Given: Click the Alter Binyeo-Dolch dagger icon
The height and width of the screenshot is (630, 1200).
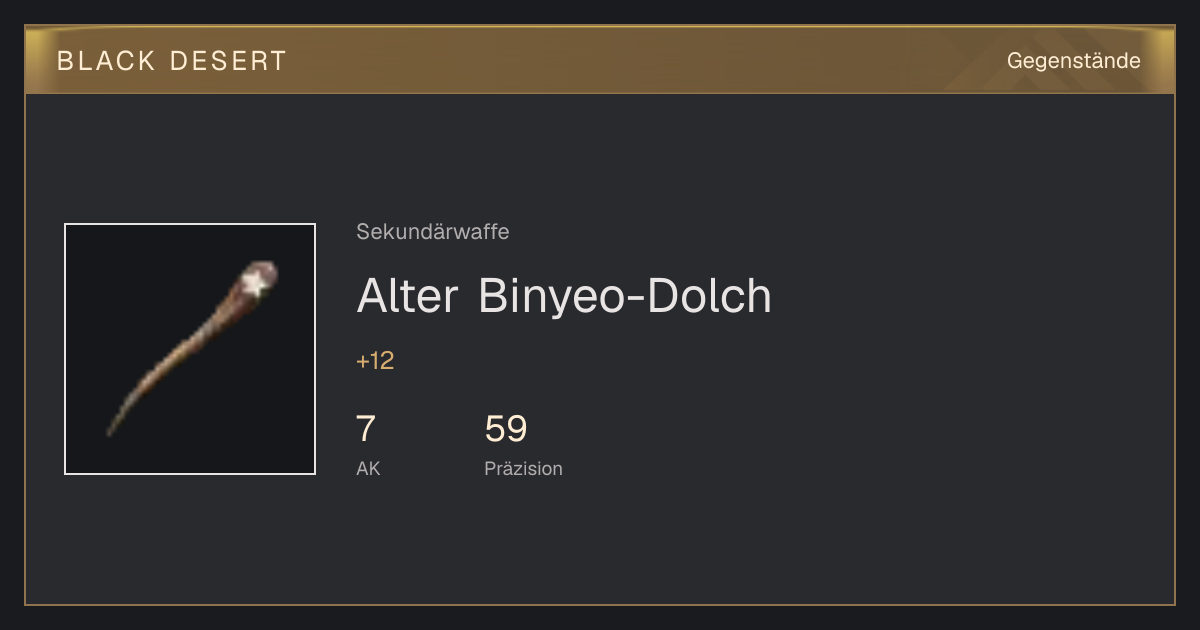Looking at the screenshot, I should pyautogui.click(x=190, y=349).
